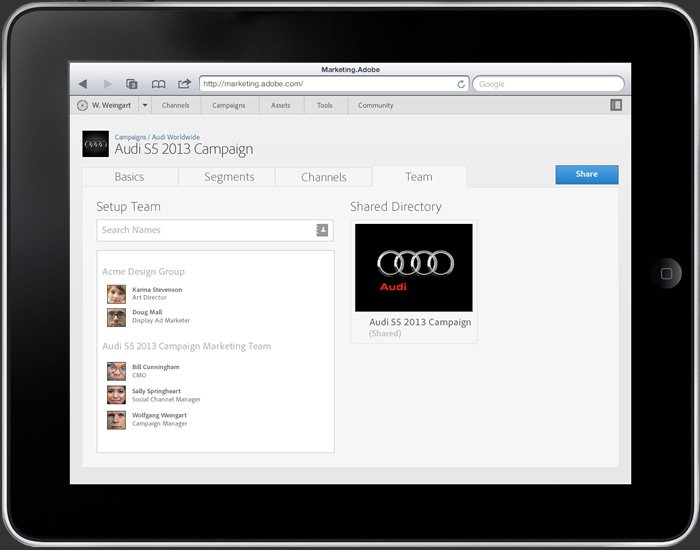The height and width of the screenshot is (550, 700).
Task: Click the name Wolfgang Weingart
Action: (159, 415)
